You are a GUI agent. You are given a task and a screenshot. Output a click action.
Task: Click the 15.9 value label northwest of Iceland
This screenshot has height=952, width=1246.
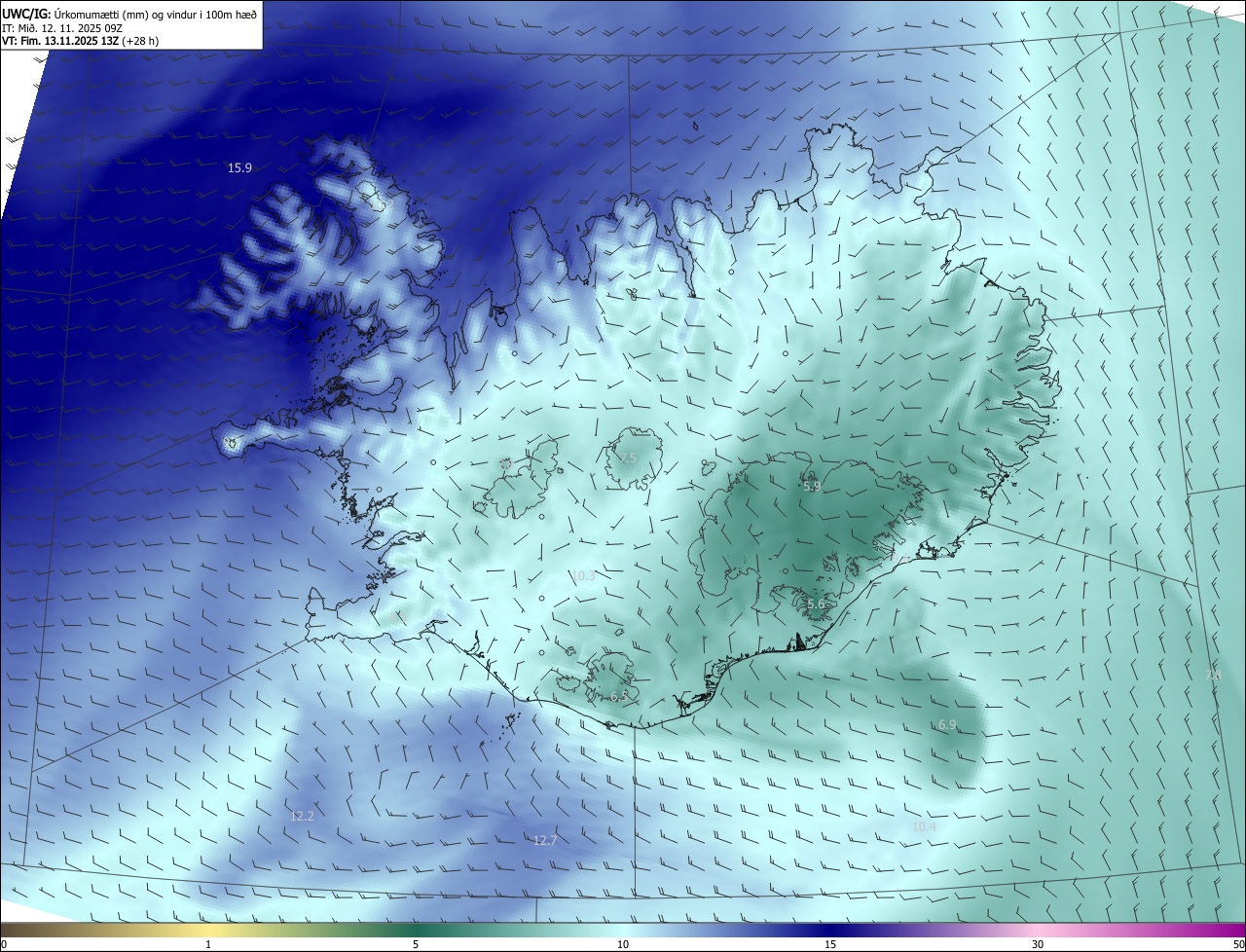[x=239, y=168]
